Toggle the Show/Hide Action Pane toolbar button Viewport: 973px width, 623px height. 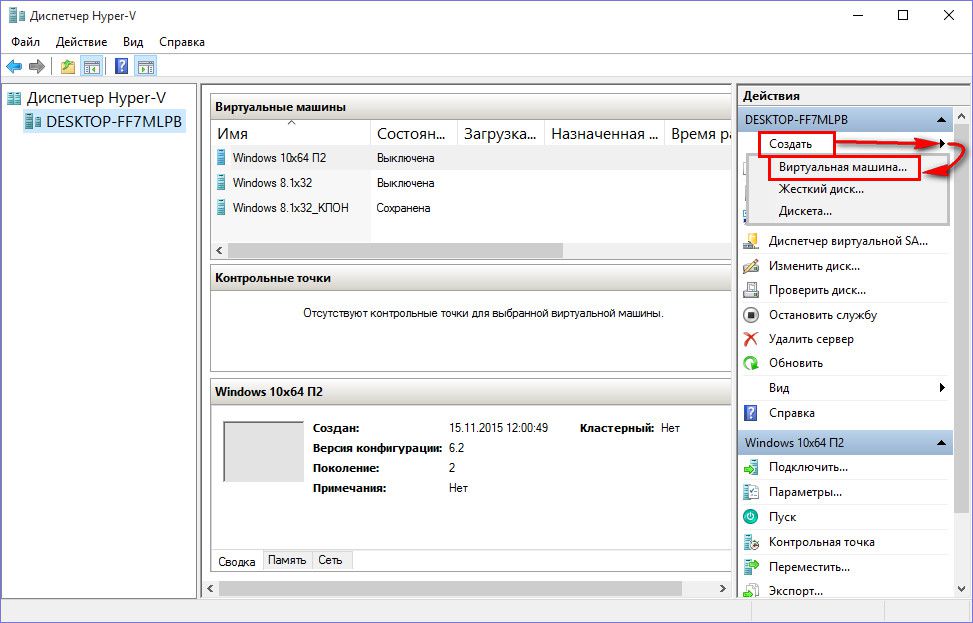(x=146, y=67)
